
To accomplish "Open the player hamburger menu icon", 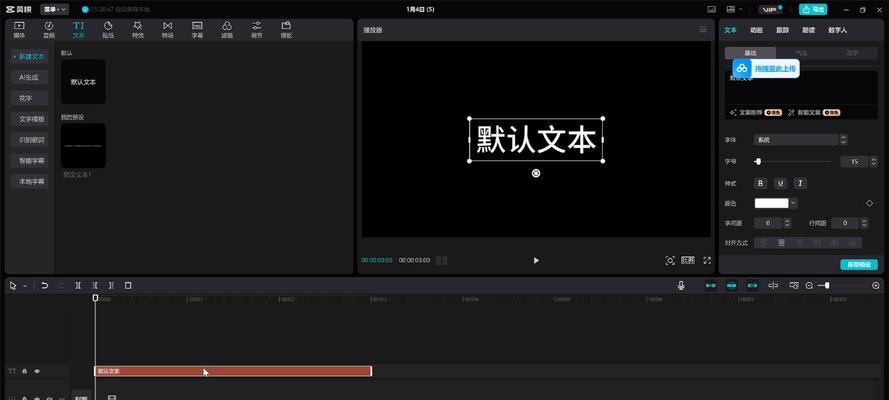I will tap(703, 29).
